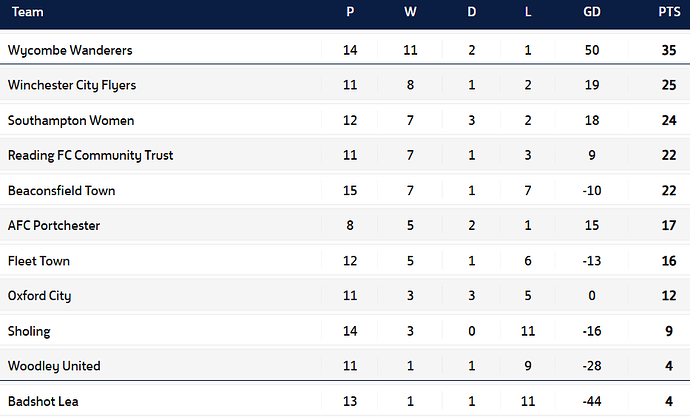The width and height of the screenshot is (690, 417).
Task: Open Badshot Lea team entry
Action: coord(44,401)
